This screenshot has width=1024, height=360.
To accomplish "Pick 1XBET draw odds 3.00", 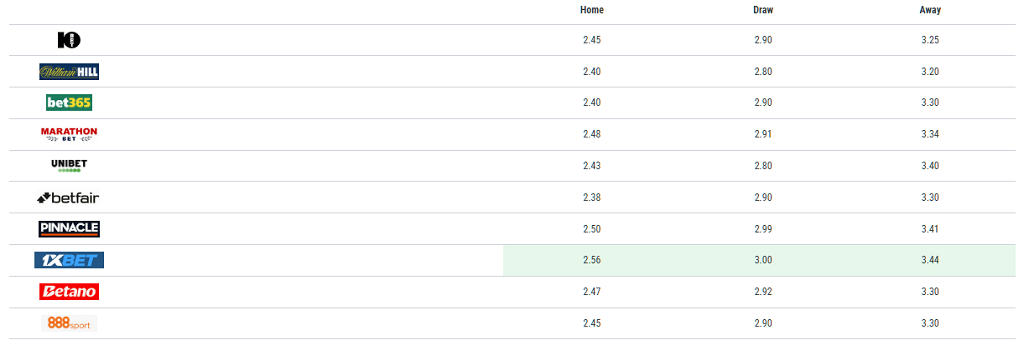I will click(763, 260).
